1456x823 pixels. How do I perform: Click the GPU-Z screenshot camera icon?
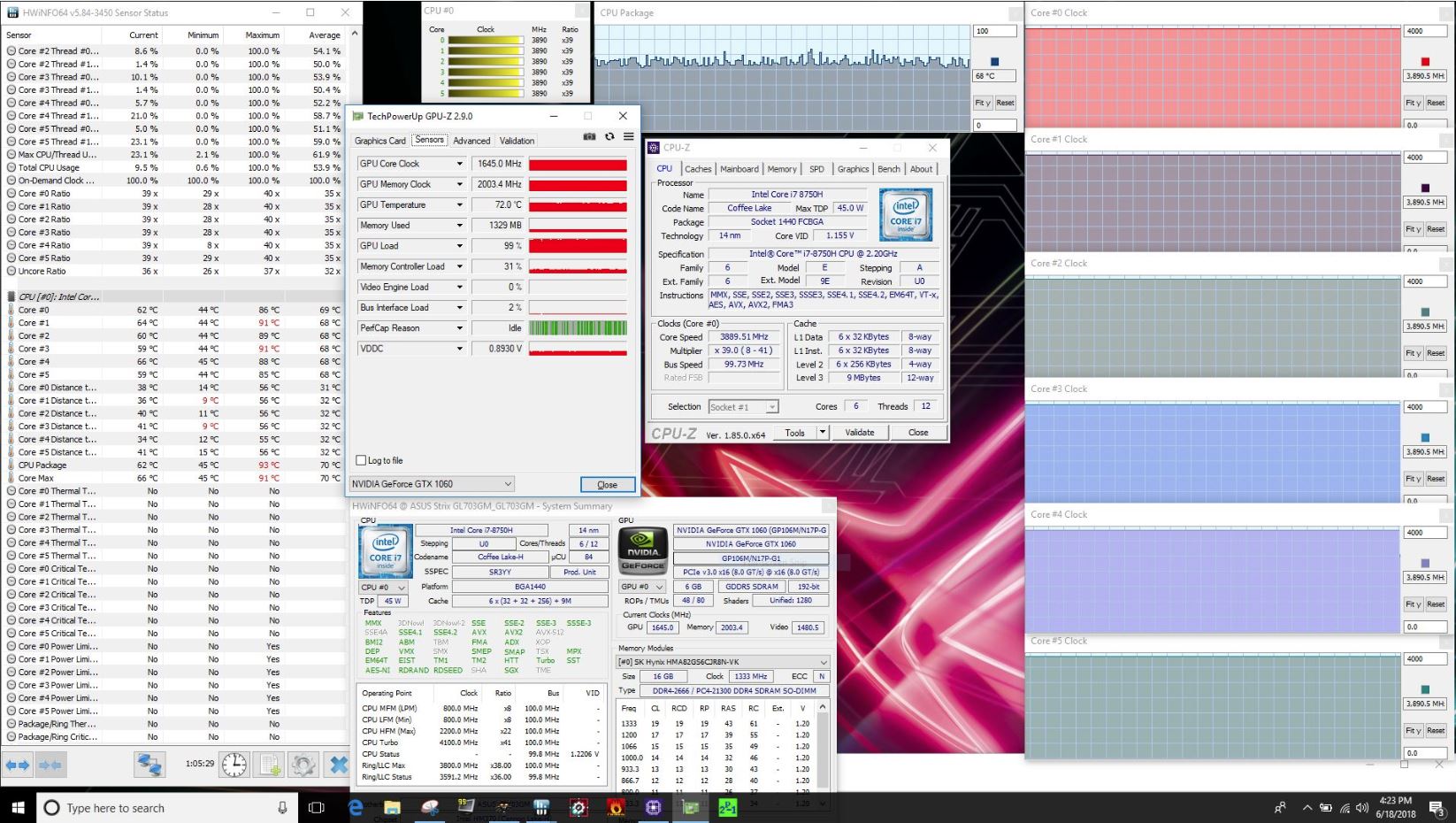[589, 137]
